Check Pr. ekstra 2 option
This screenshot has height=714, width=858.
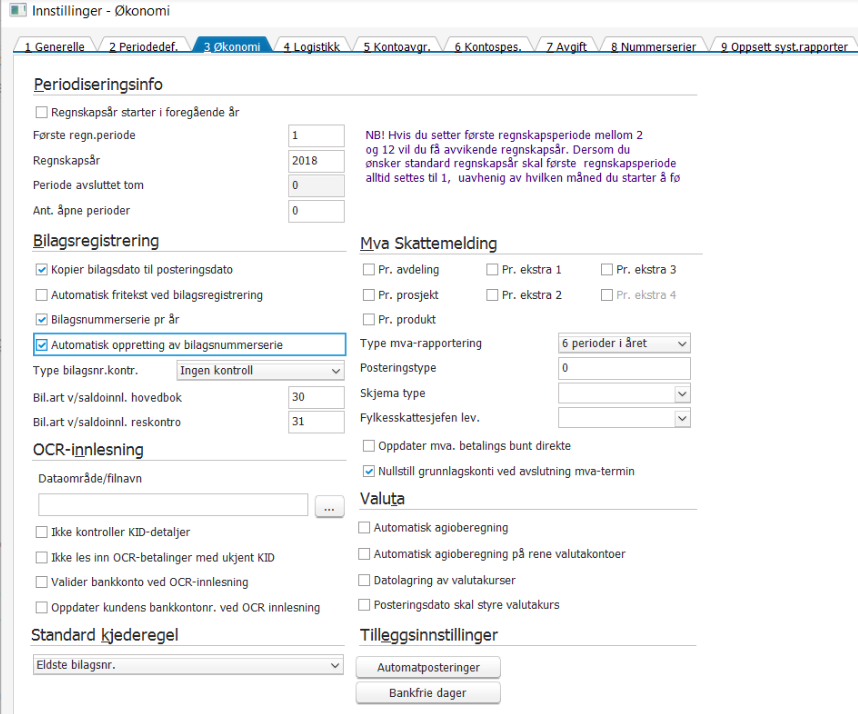tap(492, 295)
